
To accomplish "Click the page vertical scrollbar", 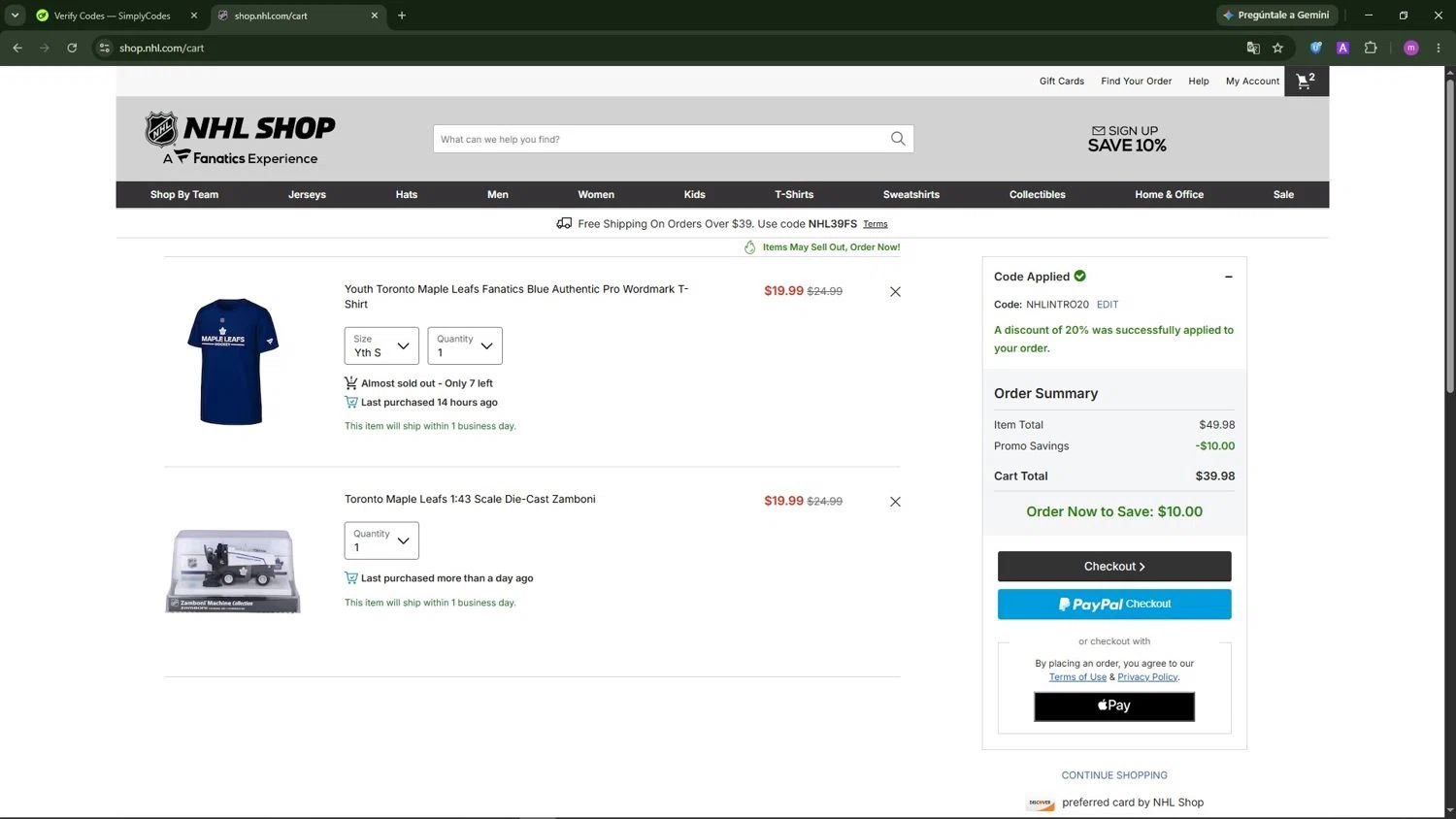I will (1450, 236).
